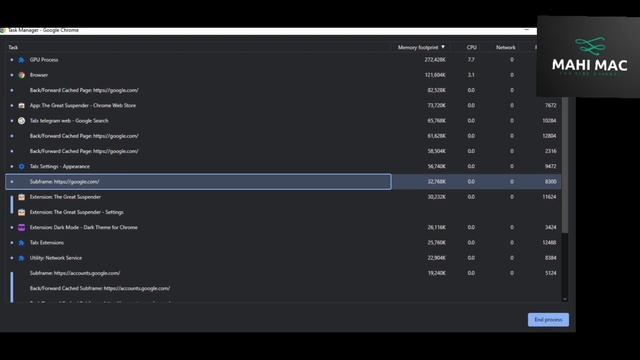The image size is (640, 360).
Task: Click the 121,604K memory value
Action: point(435,75)
